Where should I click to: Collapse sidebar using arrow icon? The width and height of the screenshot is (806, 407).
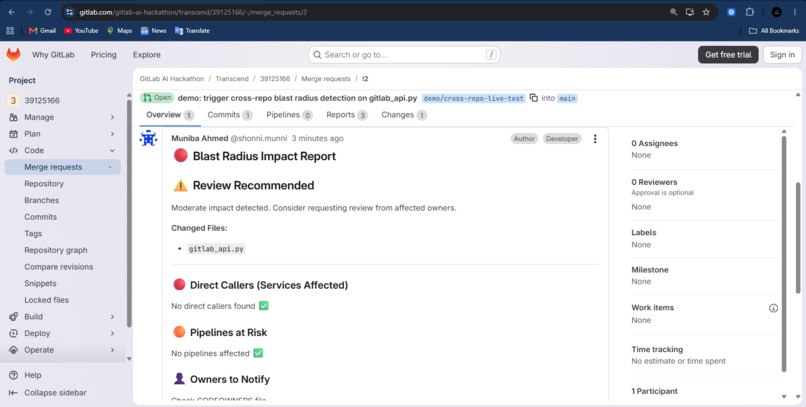pos(13,393)
